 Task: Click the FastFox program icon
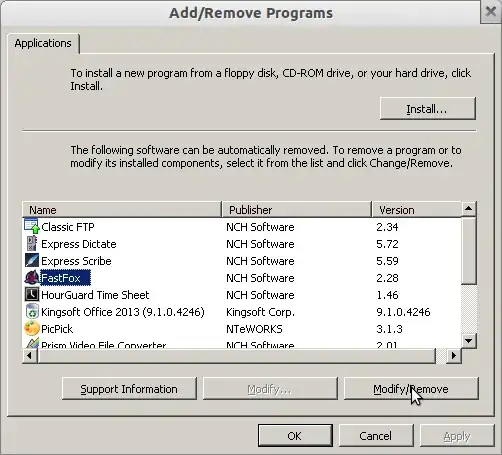point(32,278)
